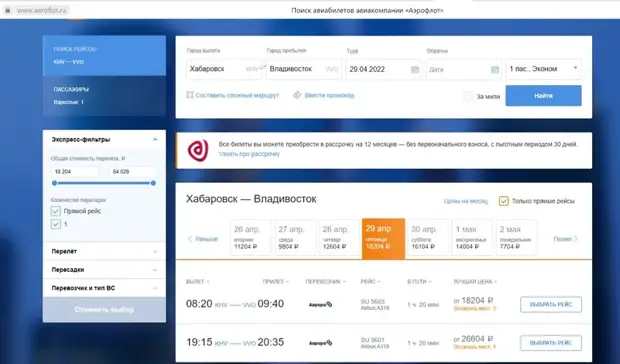Click the complex route icon

[190, 95]
